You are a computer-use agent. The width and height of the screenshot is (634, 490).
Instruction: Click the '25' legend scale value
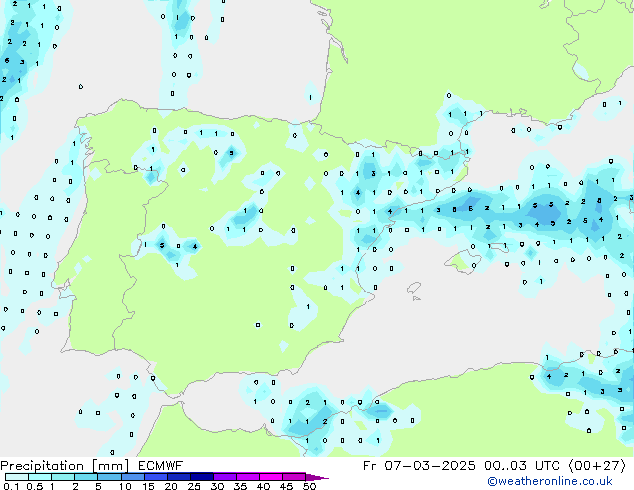[194, 486]
